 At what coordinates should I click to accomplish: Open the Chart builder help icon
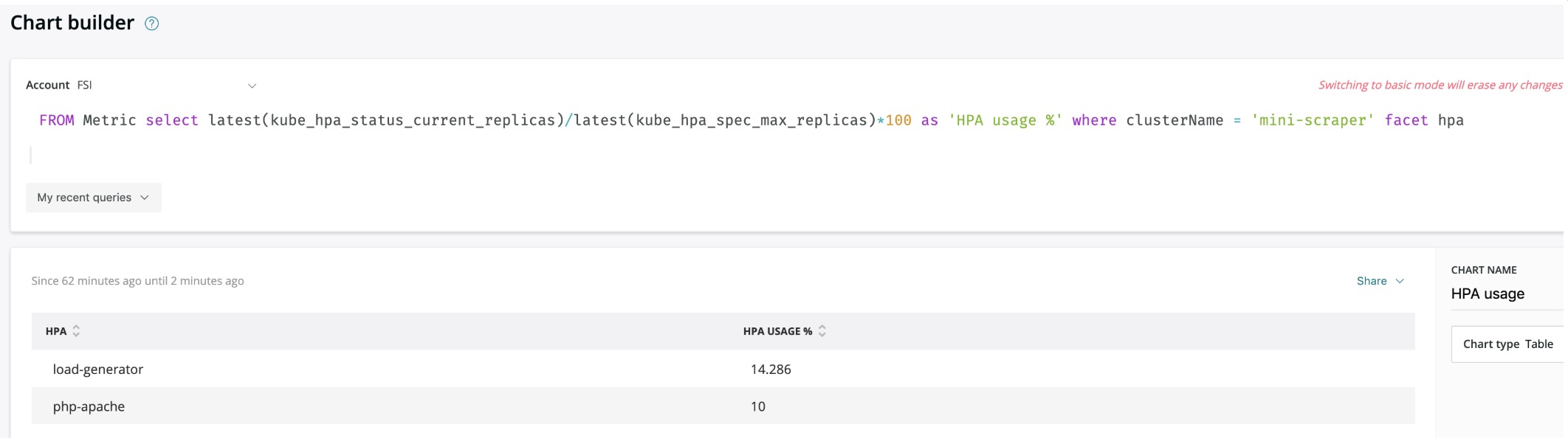click(151, 24)
